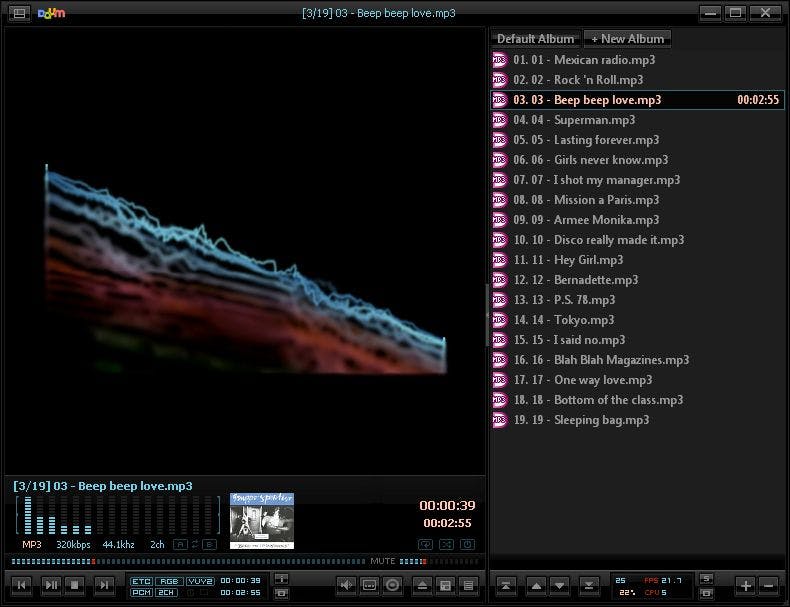Screen dimensions: 790x607
Task: Open file with the eject icon
Action: click(x=422, y=585)
